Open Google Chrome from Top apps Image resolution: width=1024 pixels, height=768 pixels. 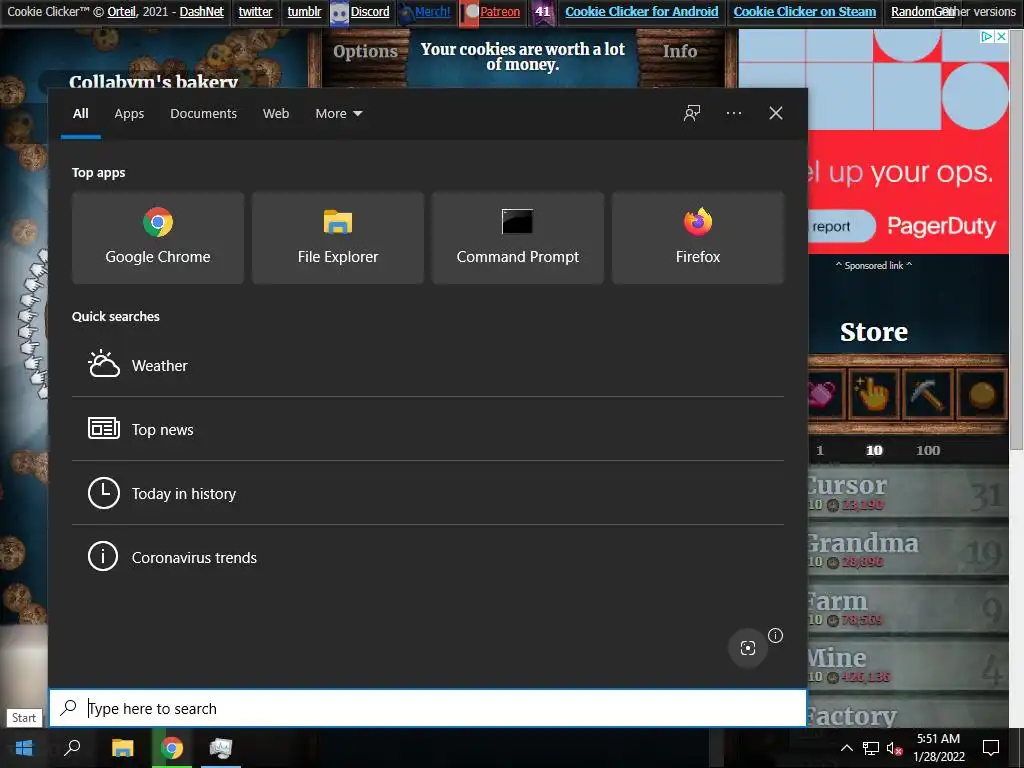tap(158, 238)
